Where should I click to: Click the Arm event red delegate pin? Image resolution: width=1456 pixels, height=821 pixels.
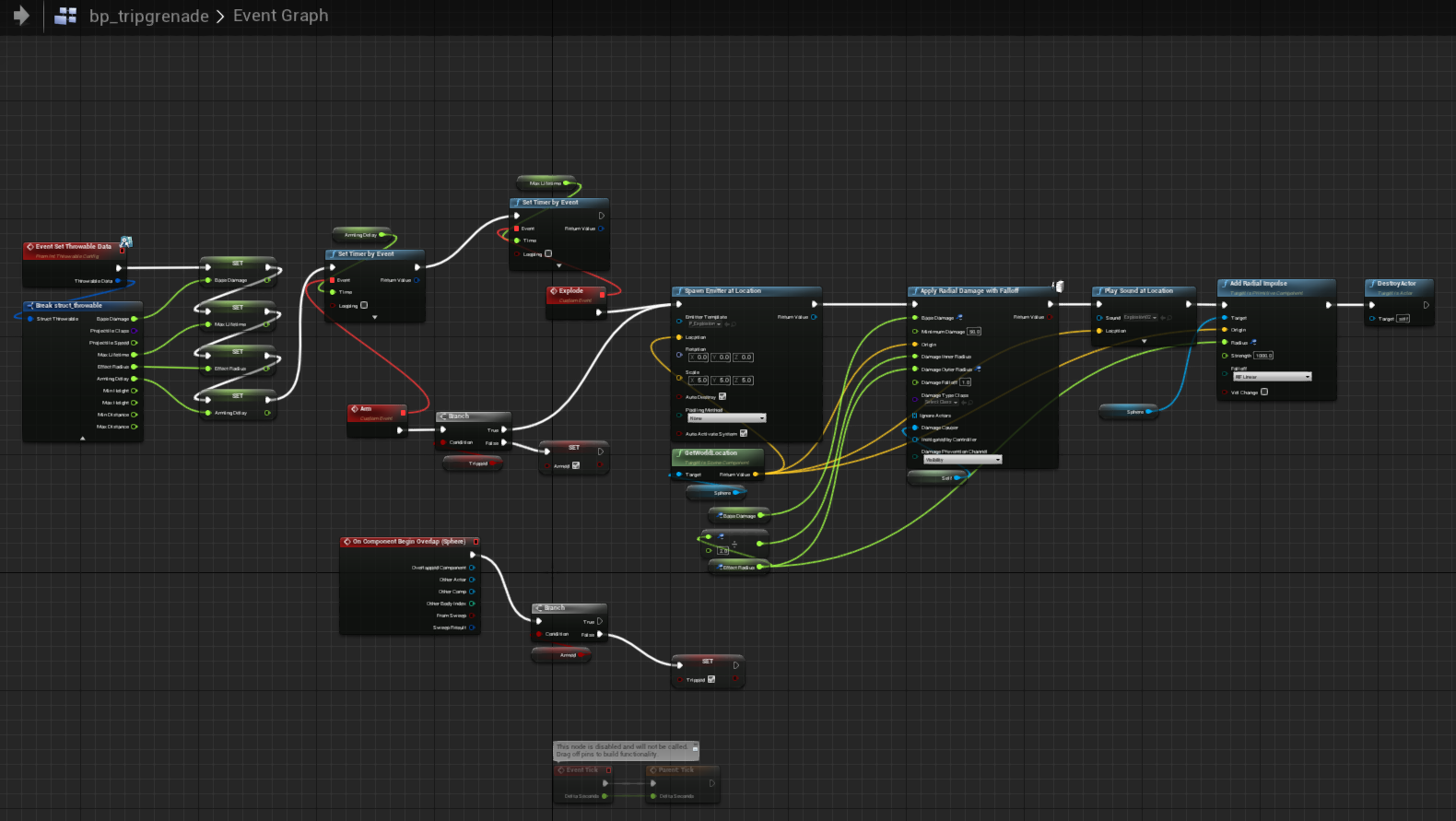click(x=403, y=413)
